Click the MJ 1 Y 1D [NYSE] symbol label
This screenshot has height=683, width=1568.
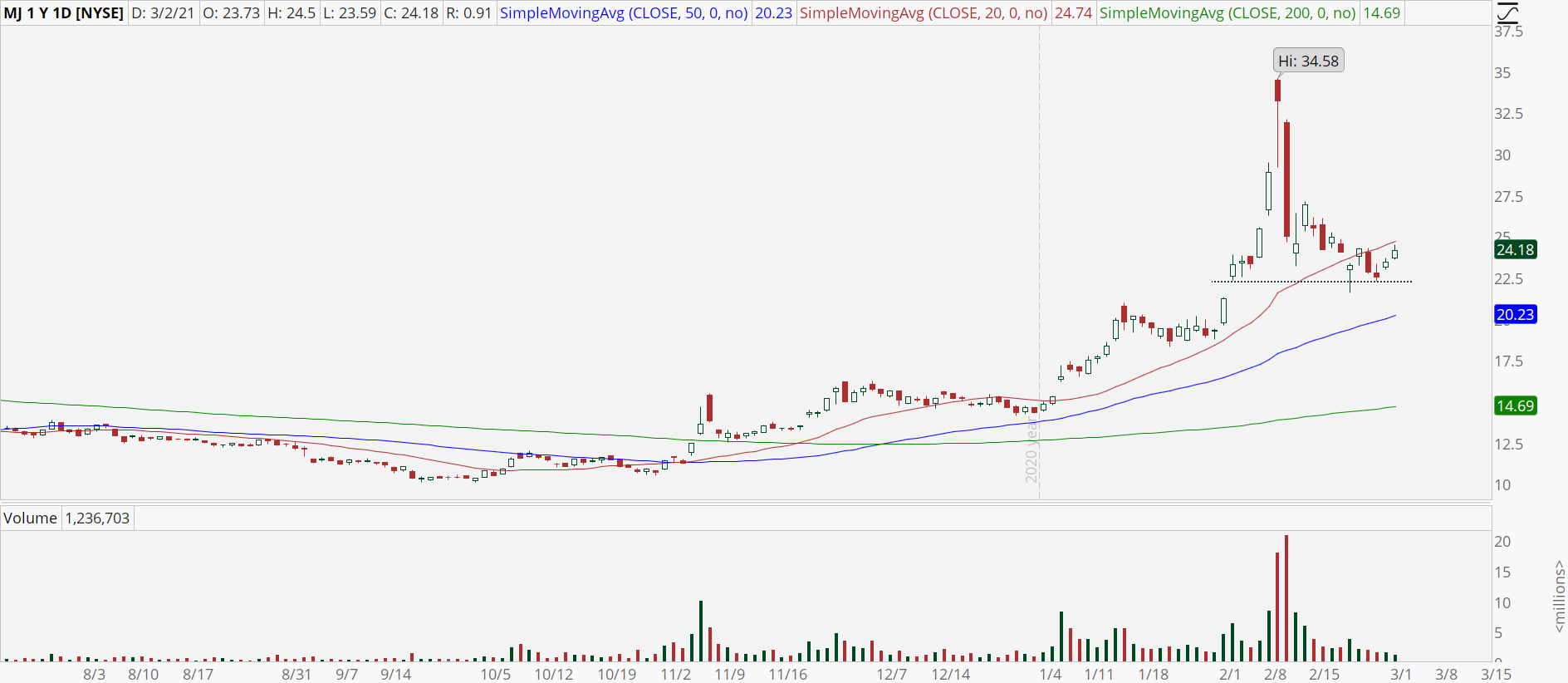[64, 13]
